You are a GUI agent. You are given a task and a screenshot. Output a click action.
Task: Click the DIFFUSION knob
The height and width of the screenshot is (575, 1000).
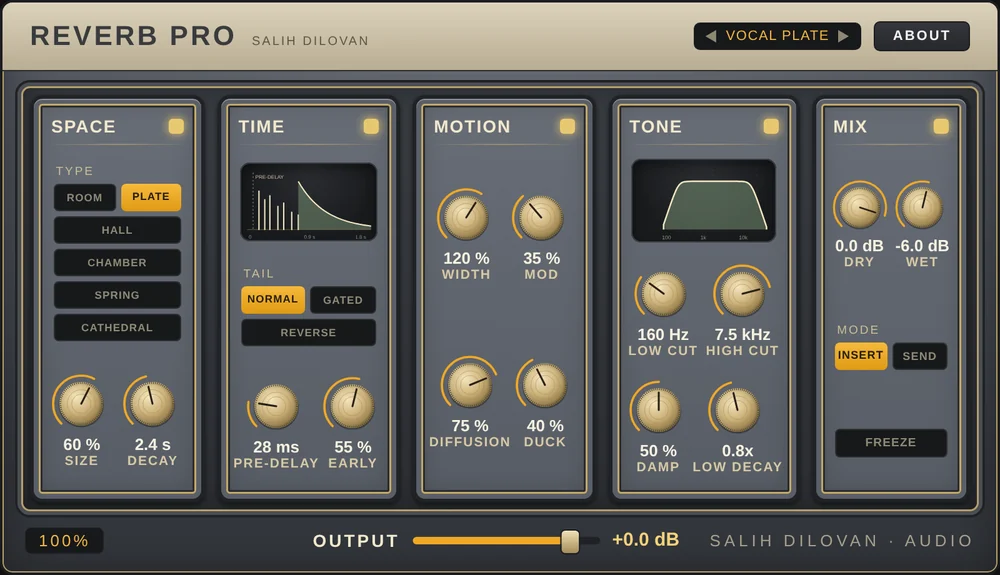click(469, 385)
